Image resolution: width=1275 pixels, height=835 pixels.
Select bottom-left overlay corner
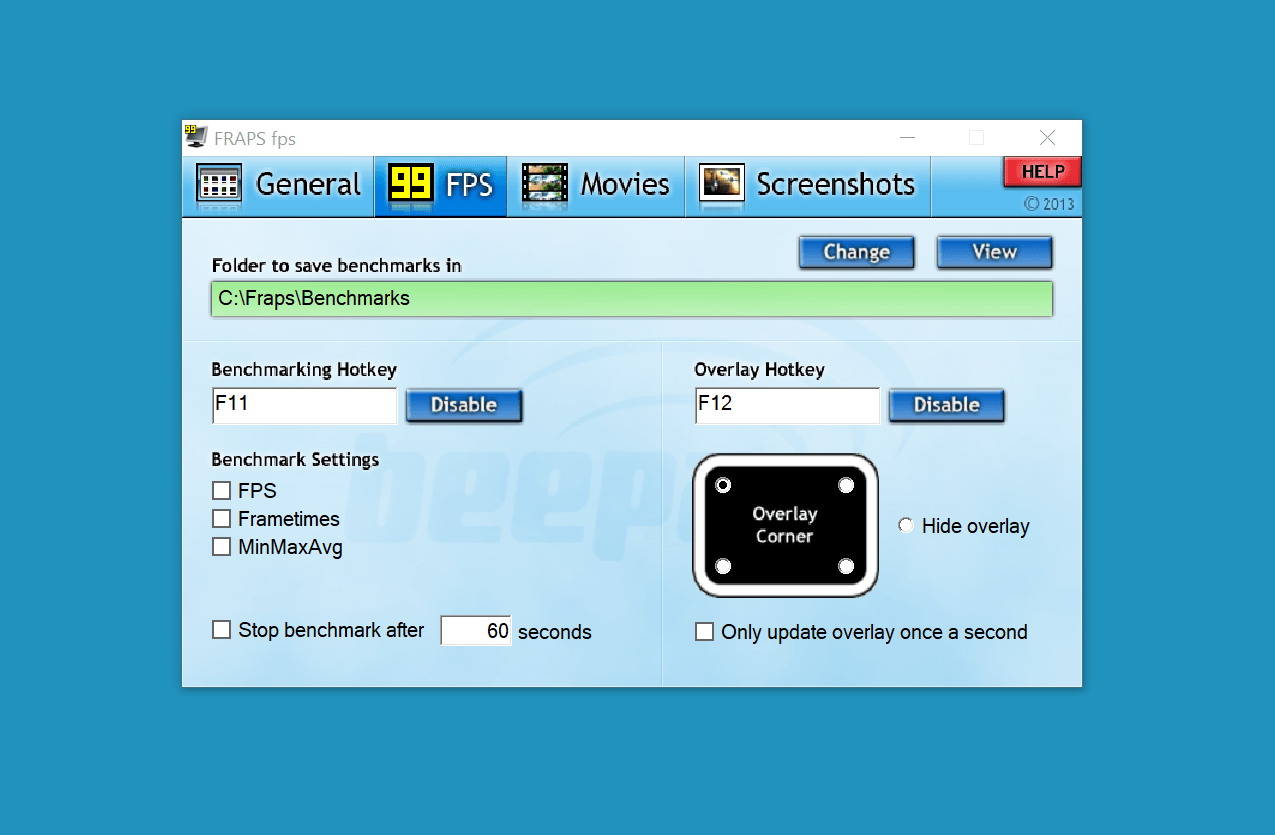(x=723, y=567)
